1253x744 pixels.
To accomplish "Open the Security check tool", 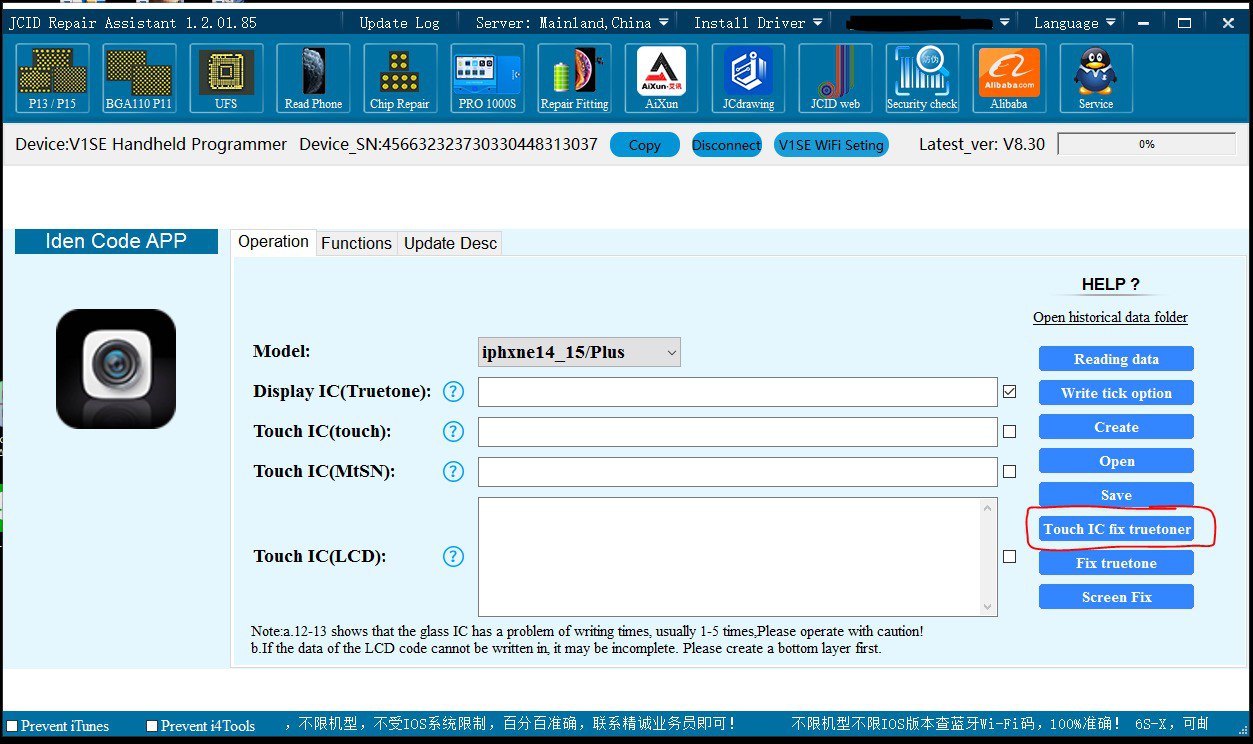I will tap(922, 78).
